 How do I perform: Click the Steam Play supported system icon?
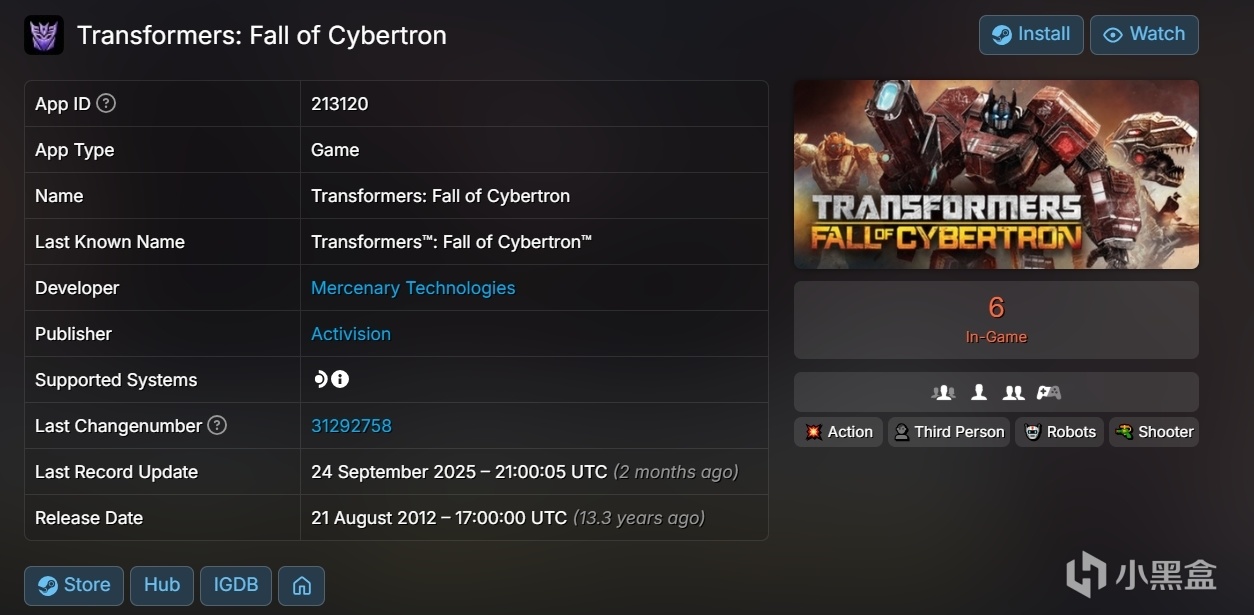[x=320, y=379]
